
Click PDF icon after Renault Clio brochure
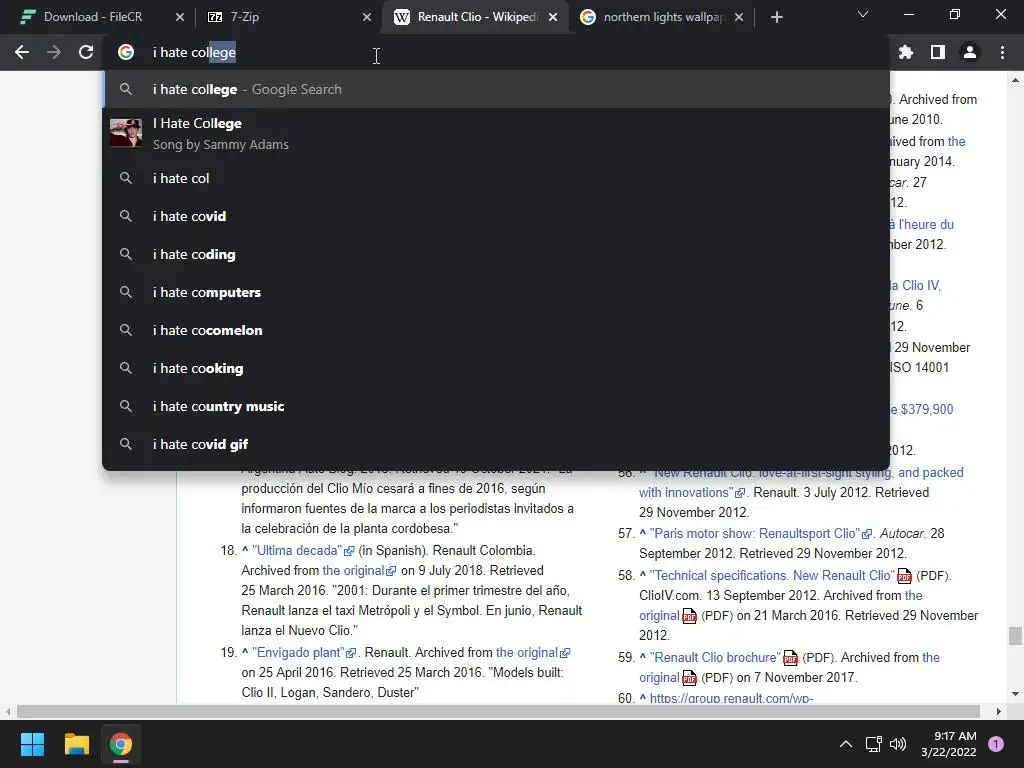pyautogui.click(x=790, y=658)
